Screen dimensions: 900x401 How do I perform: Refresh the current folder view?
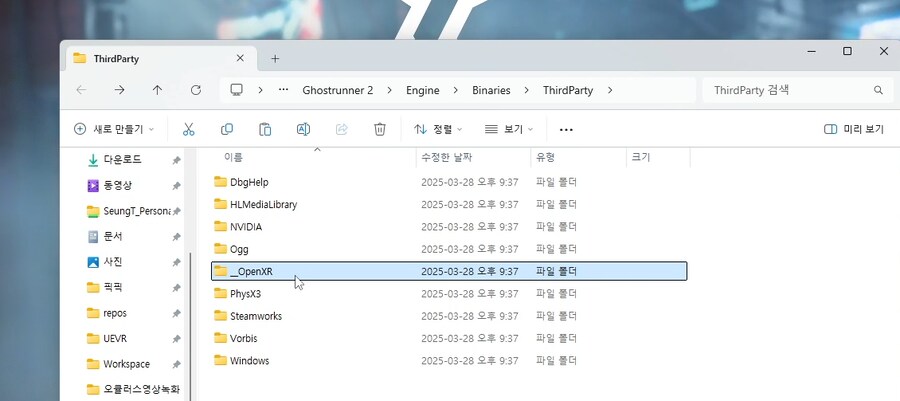196,90
